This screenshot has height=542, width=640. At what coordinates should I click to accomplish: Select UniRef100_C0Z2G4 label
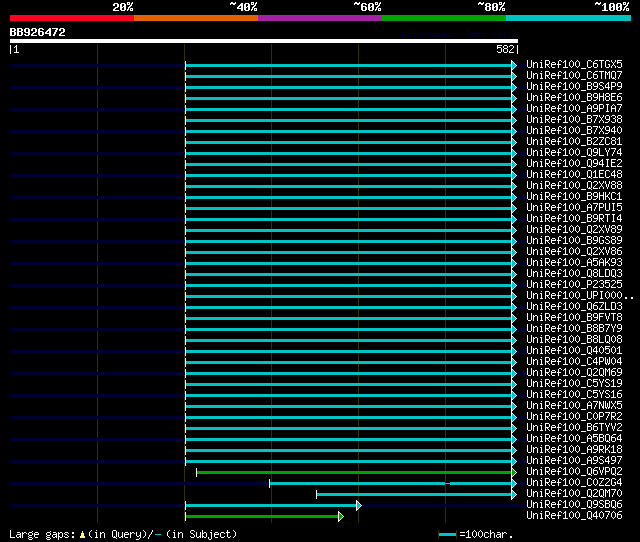coord(574,483)
